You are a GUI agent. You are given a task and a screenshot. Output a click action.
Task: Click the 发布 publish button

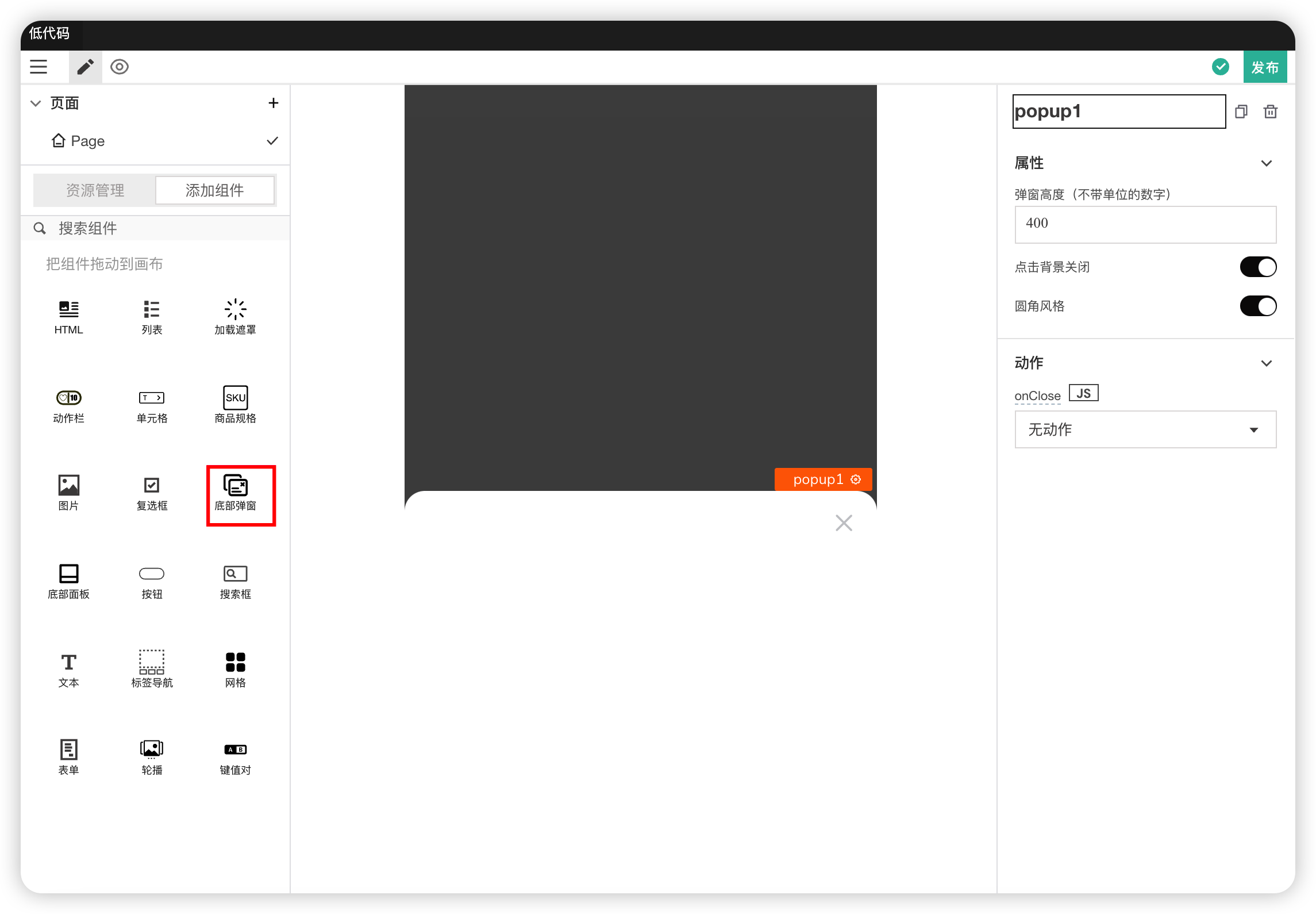(1264, 67)
